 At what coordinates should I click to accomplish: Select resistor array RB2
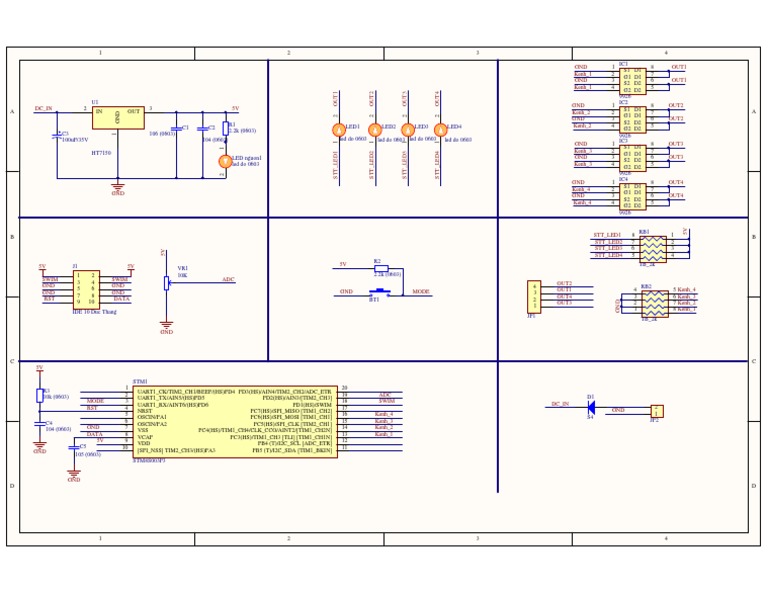pyautogui.click(x=655, y=304)
